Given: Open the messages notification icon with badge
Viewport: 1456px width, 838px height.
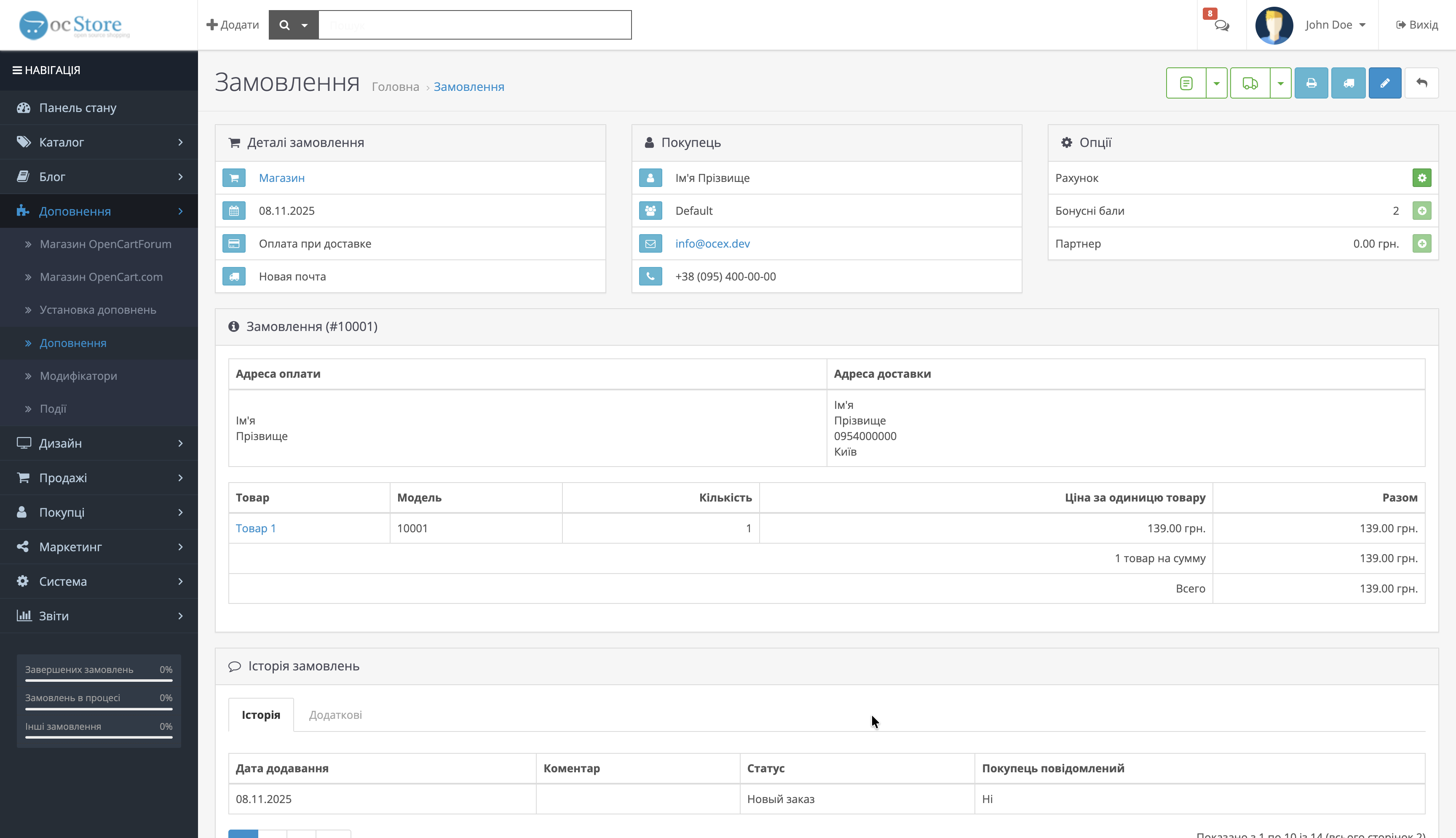Looking at the screenshot, I should click(x=1221, y=25).
